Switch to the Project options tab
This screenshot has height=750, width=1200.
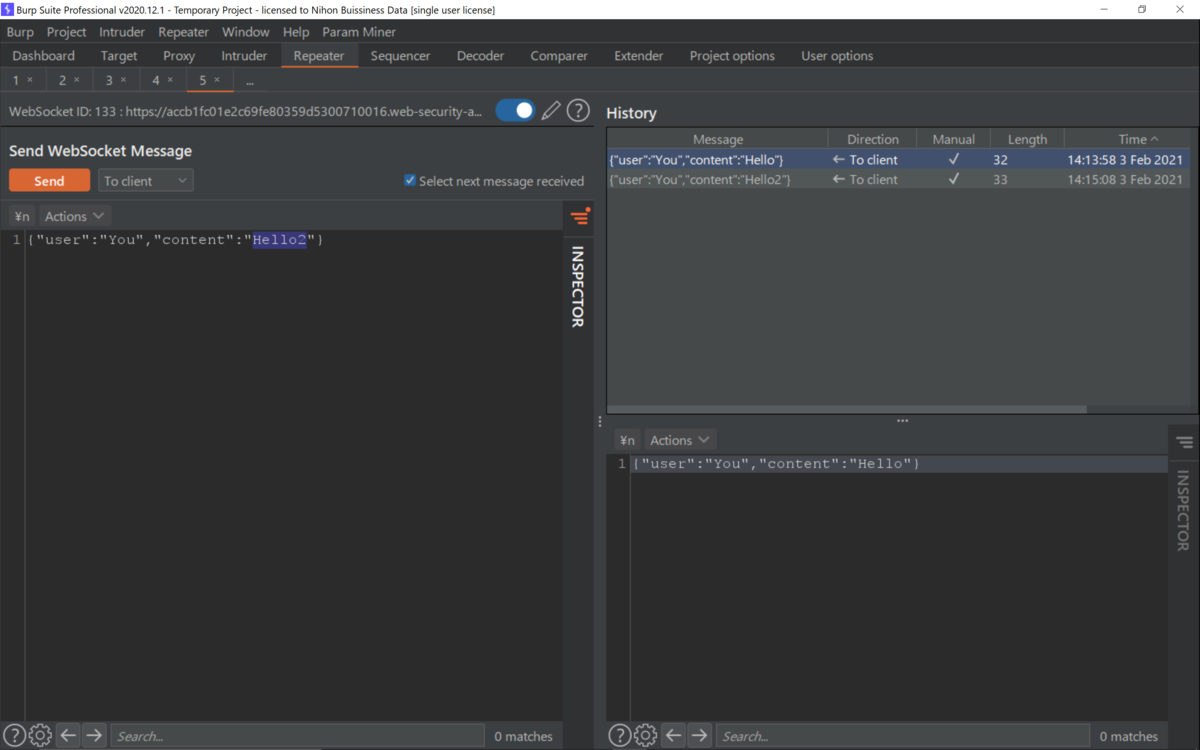pos(732,56)
